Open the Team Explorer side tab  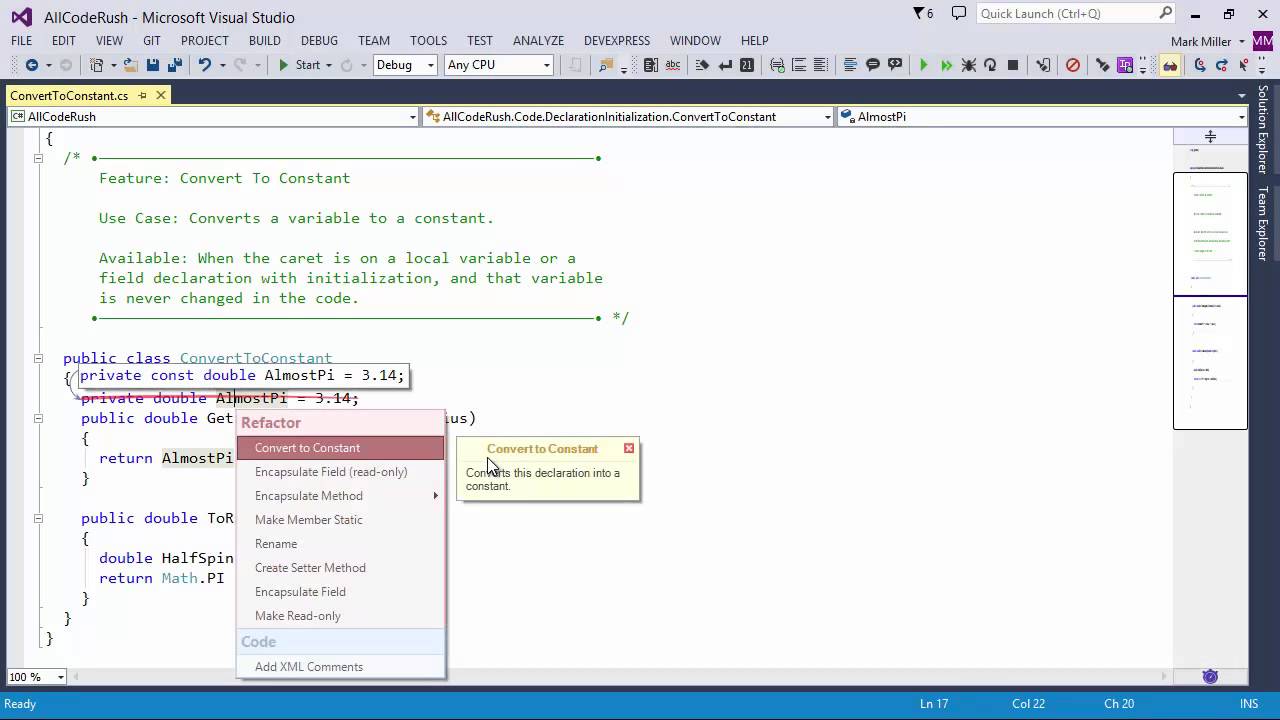coord(1263,223)
